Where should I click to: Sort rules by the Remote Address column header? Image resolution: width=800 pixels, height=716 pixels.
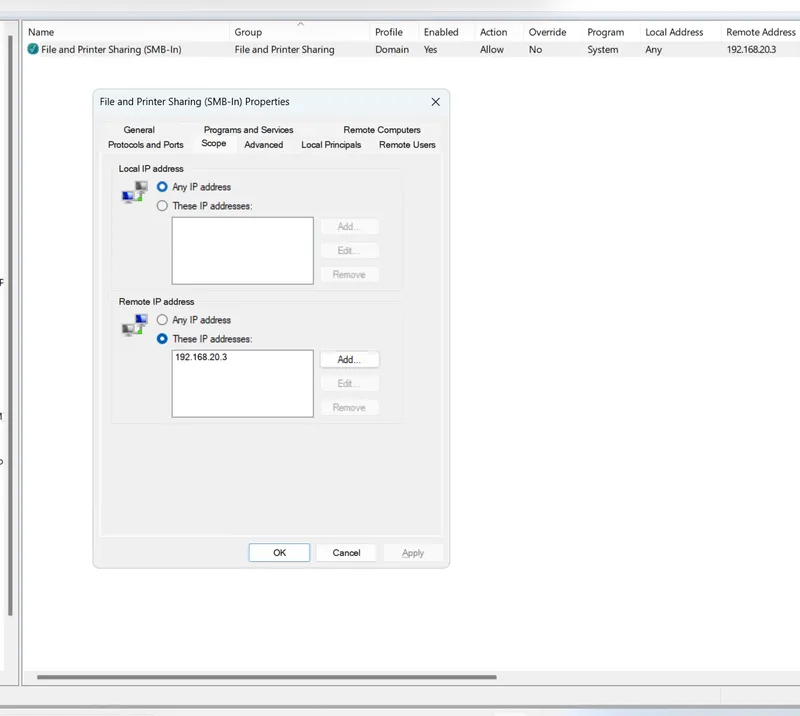coord(761,32)
